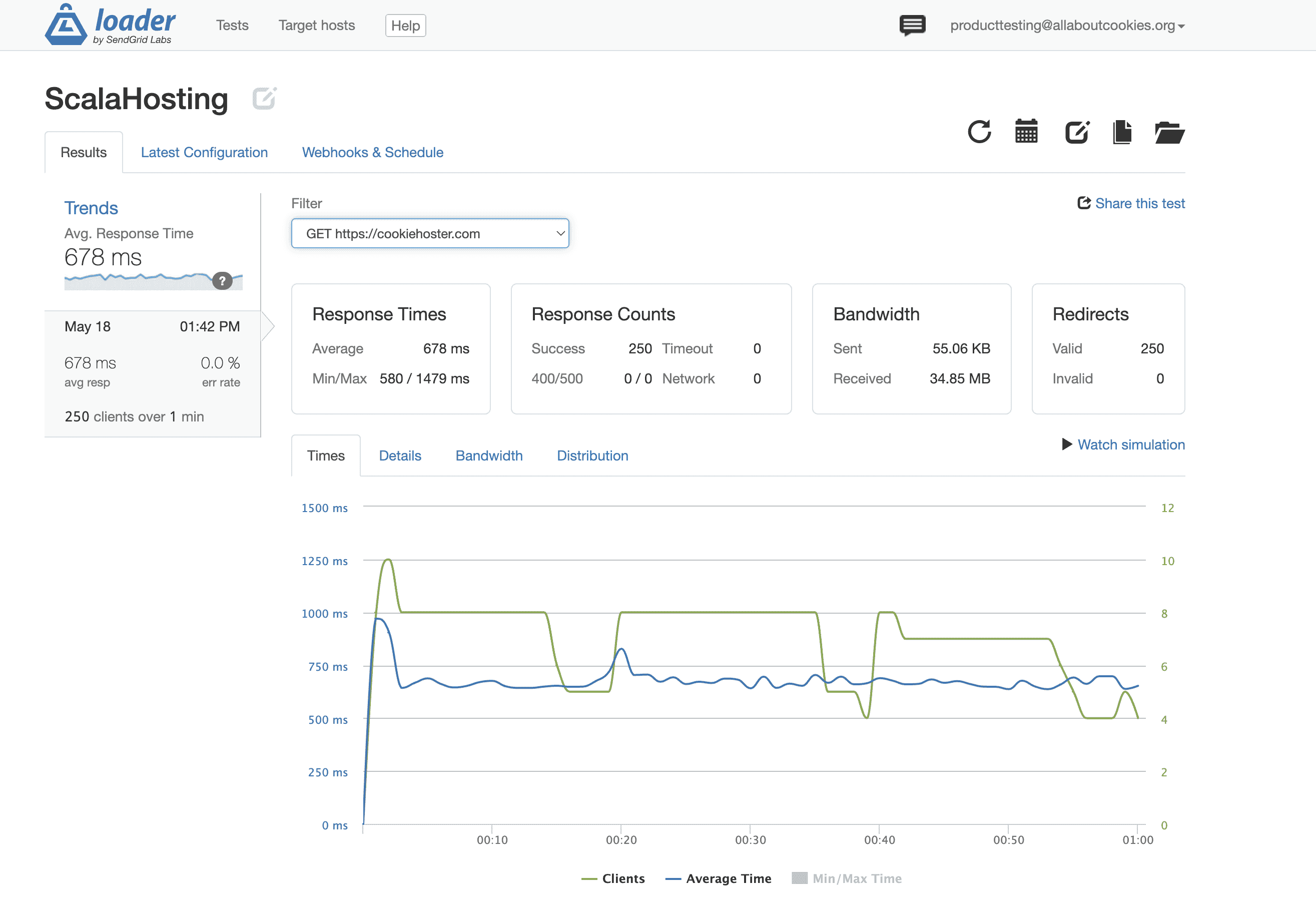
Task: Toggle the Clients legend series
Action: tap(613, 878)
